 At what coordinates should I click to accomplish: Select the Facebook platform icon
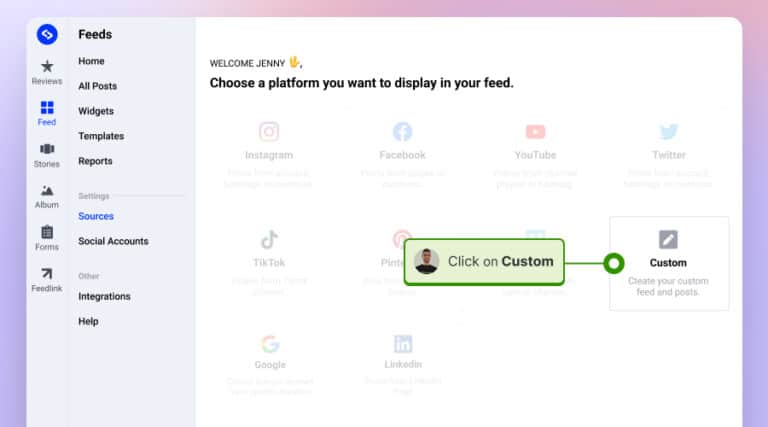tap(402, 132)
